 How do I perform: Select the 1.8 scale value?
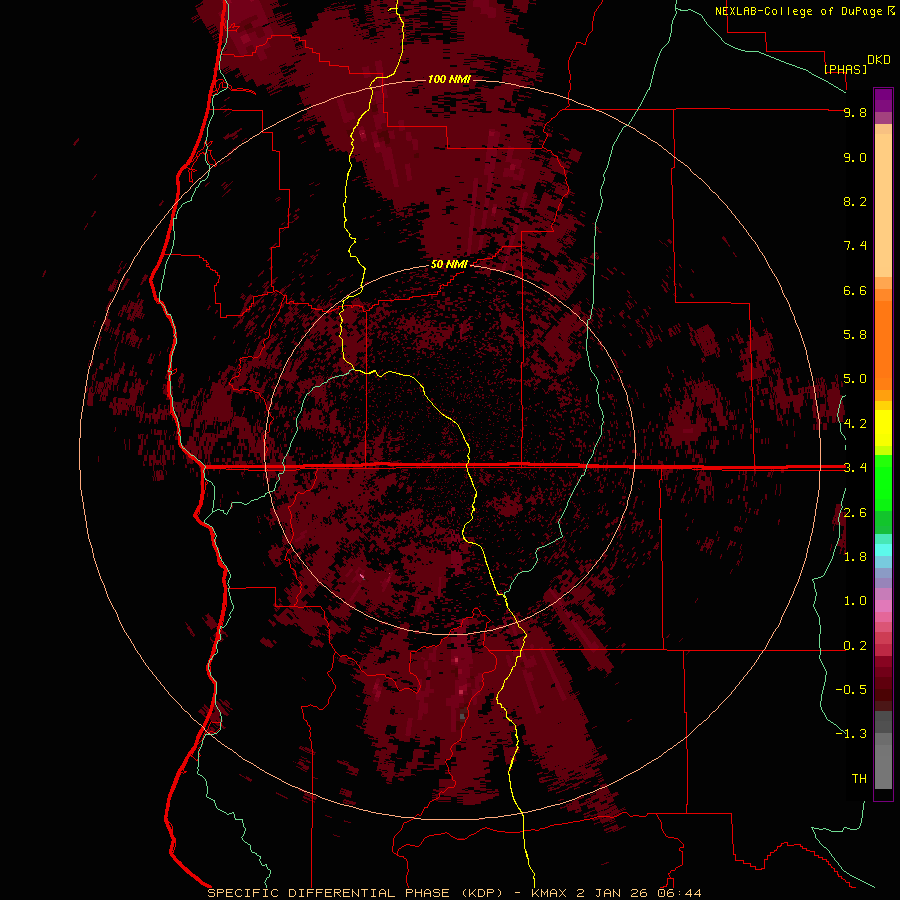point(855,557)
